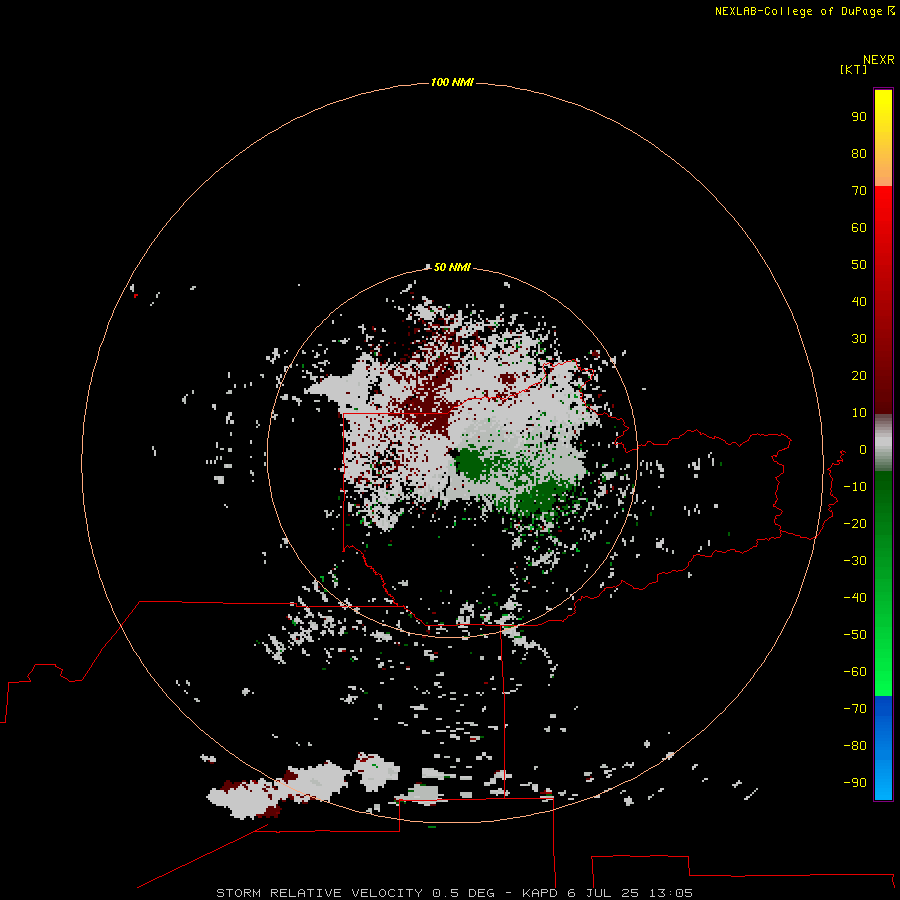The width and height of the screenshot is (900, 900).
Task: Click the 90 value on the velocity scale
Action: pyautogui.click(x=859, y=117)
